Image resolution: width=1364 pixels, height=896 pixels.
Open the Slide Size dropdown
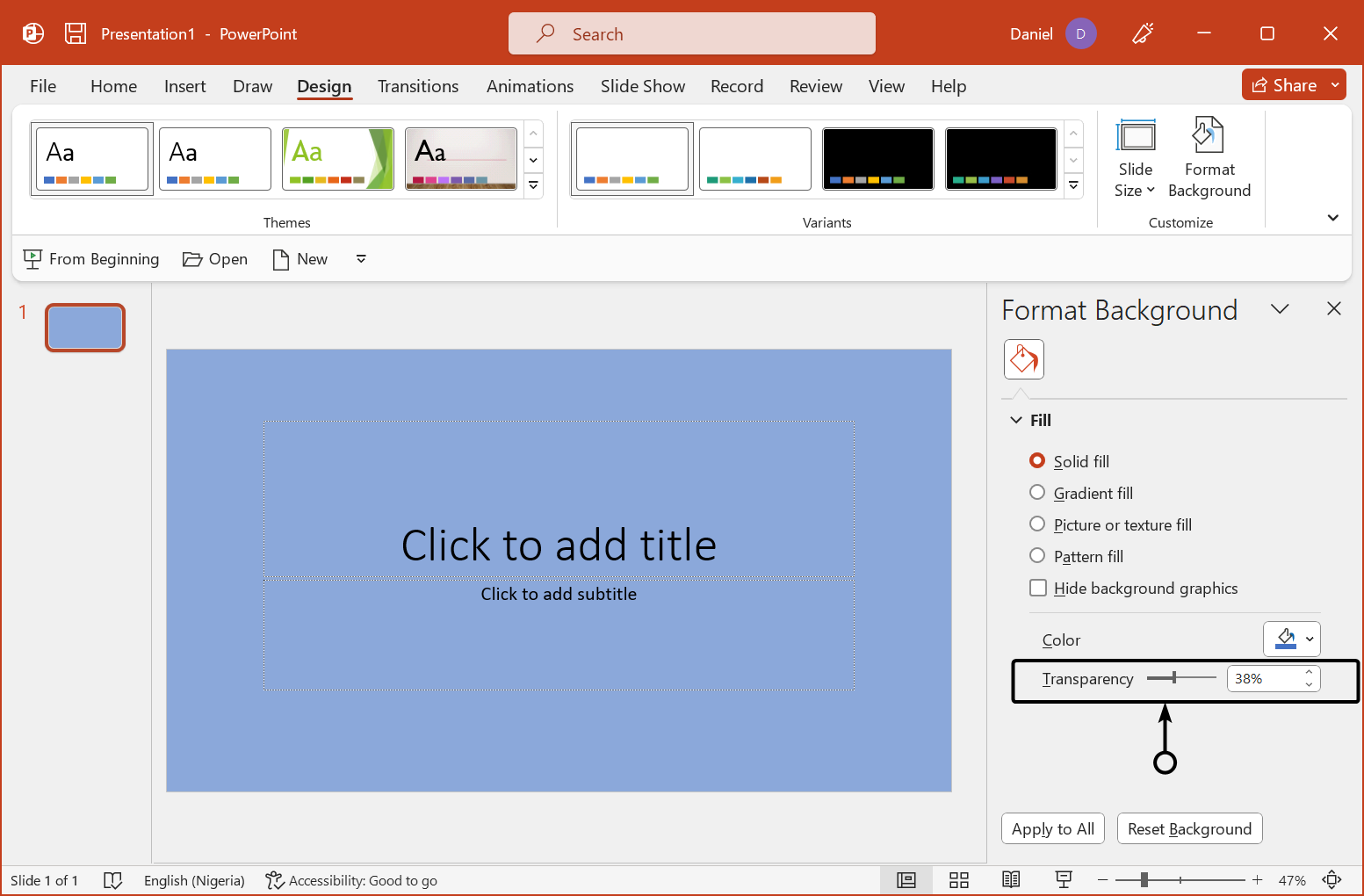[x=1135, y=158]
